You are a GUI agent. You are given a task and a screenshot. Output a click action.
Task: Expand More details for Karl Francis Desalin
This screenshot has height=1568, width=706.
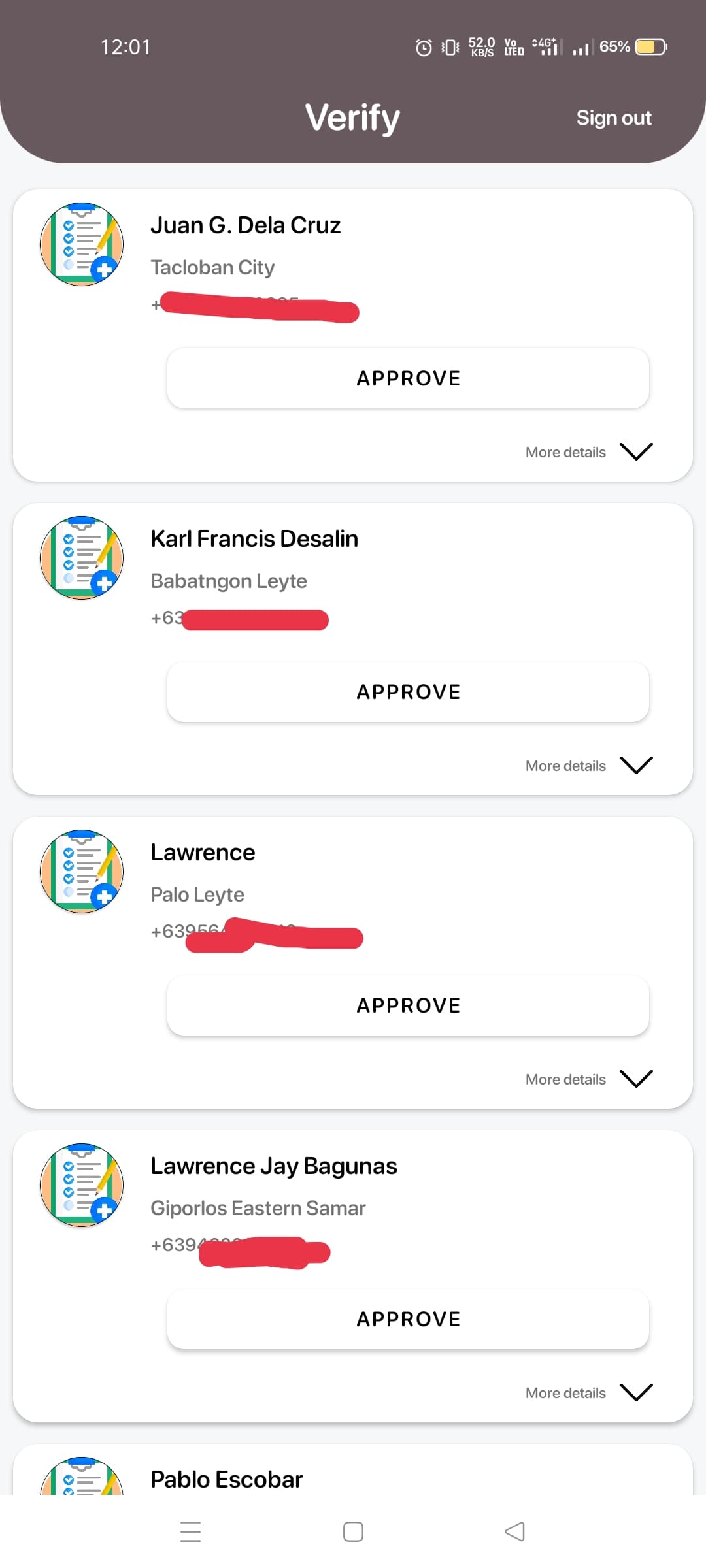click(588, 766)
